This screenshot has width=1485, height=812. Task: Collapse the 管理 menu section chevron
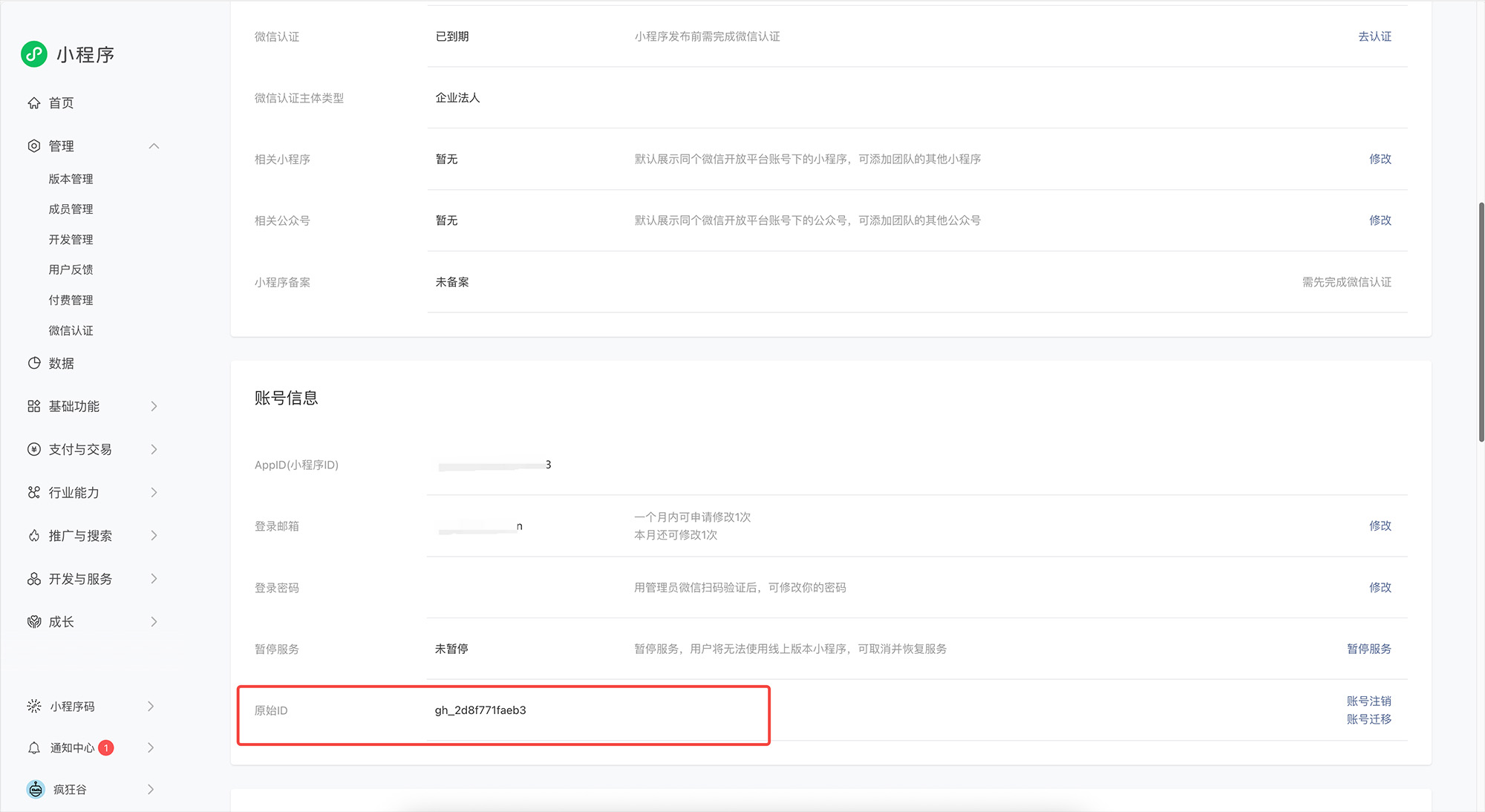click(154, 146)
